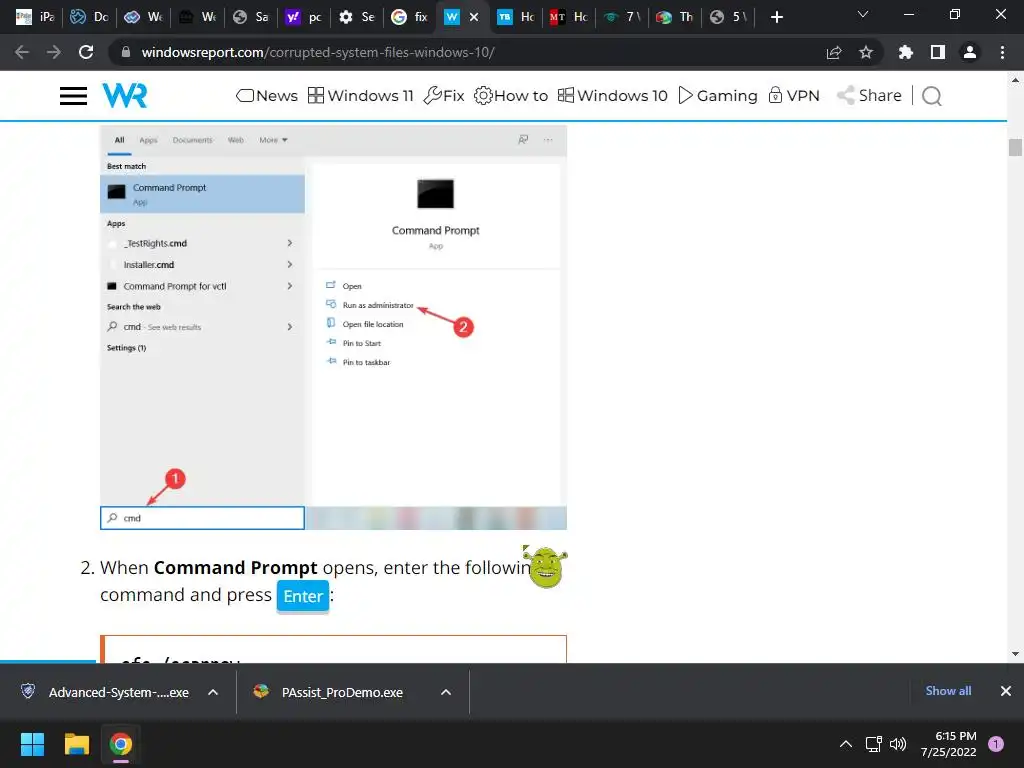1024x768 pixels.
Task: Click the Command Prompt tutorial screenshot
Action: coord(333,327)
